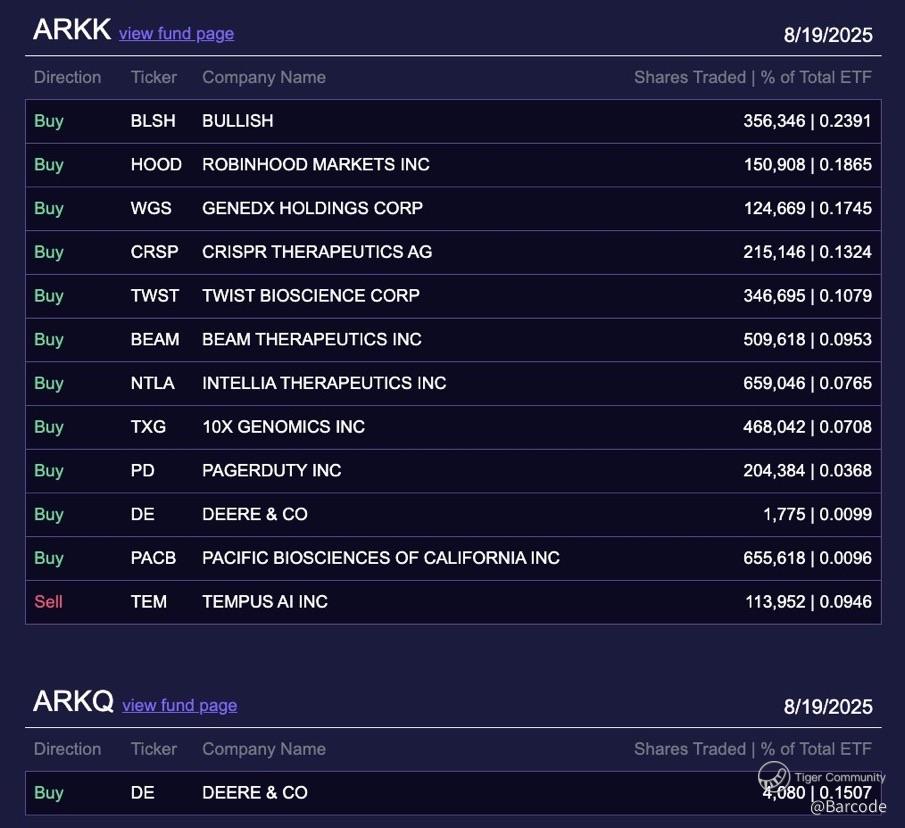The image size is (905, 828).
Task: Select the Ticker column header in ARKK table
Action: [x=153, y=77]
